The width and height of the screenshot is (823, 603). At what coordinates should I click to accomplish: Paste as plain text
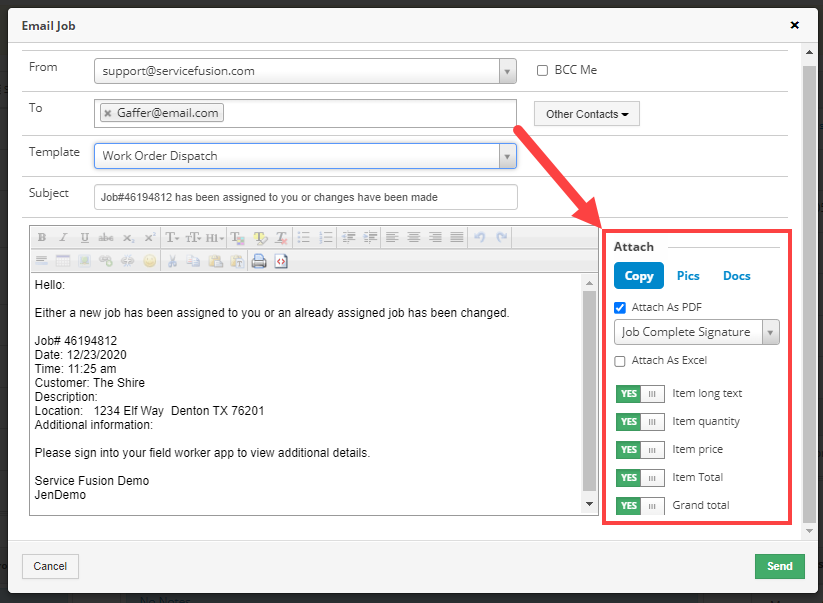pyautogui.click(x=237, y=261)
